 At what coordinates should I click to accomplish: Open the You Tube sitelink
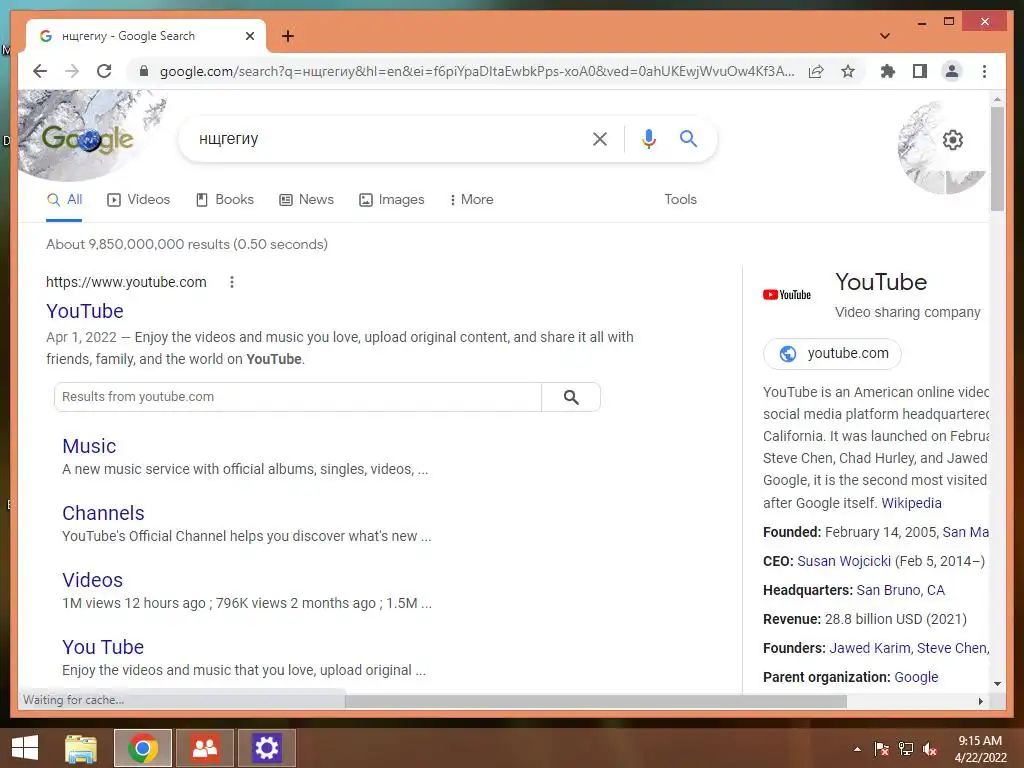point(103,647)
